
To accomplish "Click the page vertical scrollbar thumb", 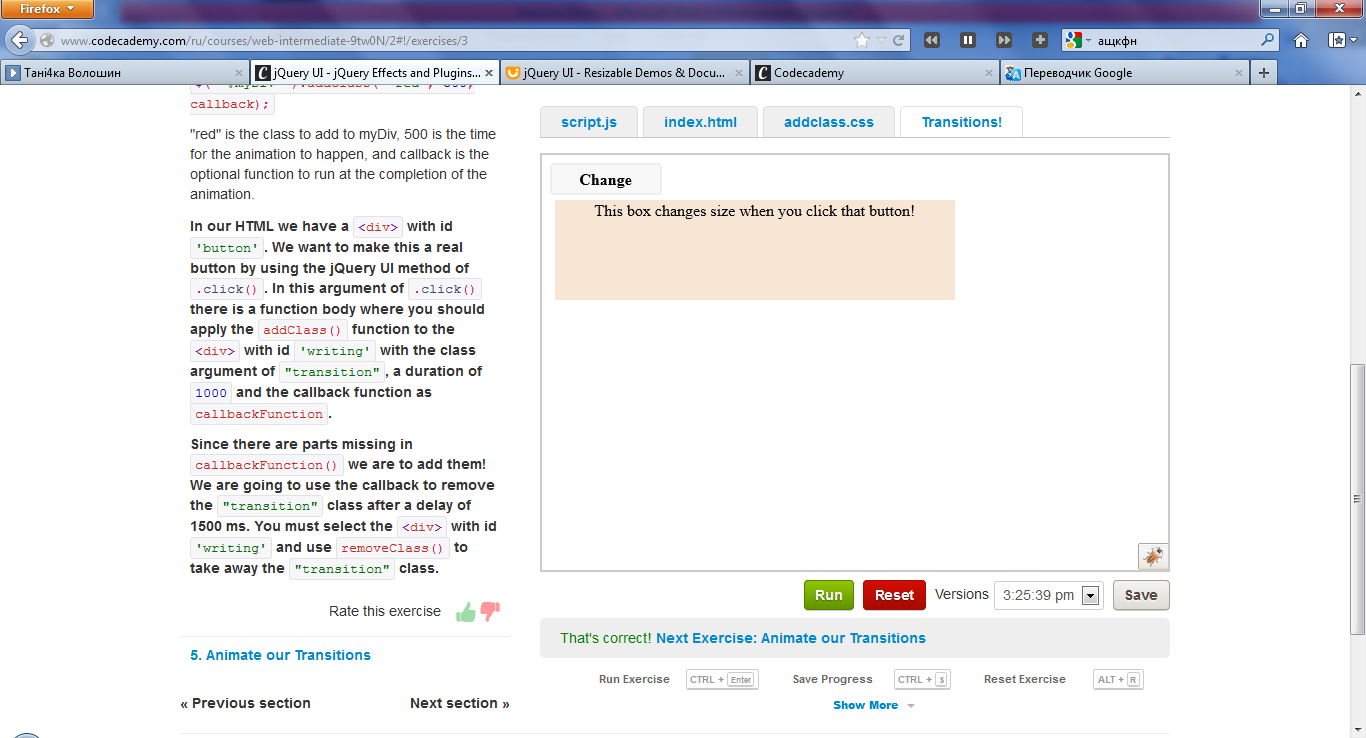I will [x=1357, y=500].
